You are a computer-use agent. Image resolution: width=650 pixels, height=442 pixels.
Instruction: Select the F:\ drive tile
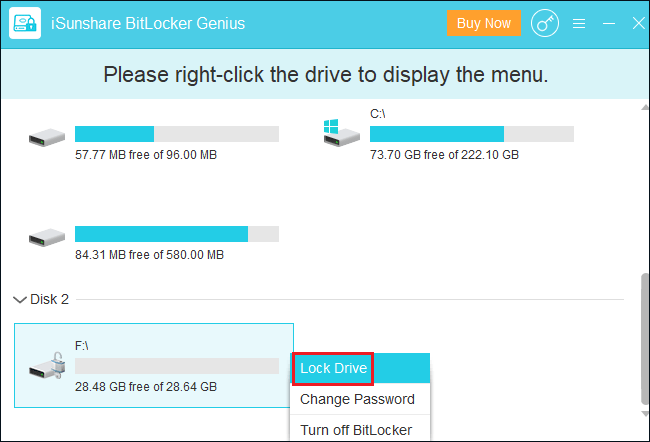[x=154, y=365]
